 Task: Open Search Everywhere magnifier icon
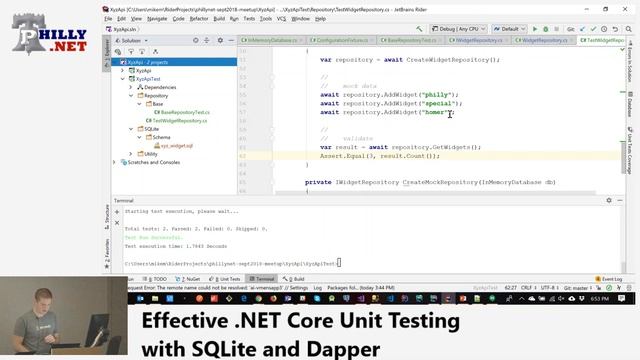pos(629,29)
